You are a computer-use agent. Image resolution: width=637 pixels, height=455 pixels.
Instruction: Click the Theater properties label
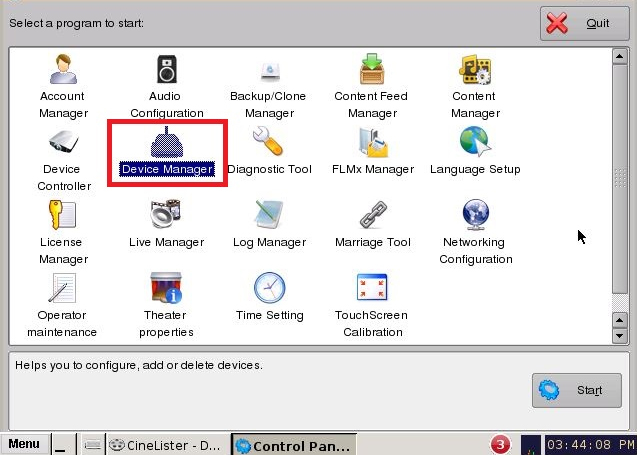point(166,323)
